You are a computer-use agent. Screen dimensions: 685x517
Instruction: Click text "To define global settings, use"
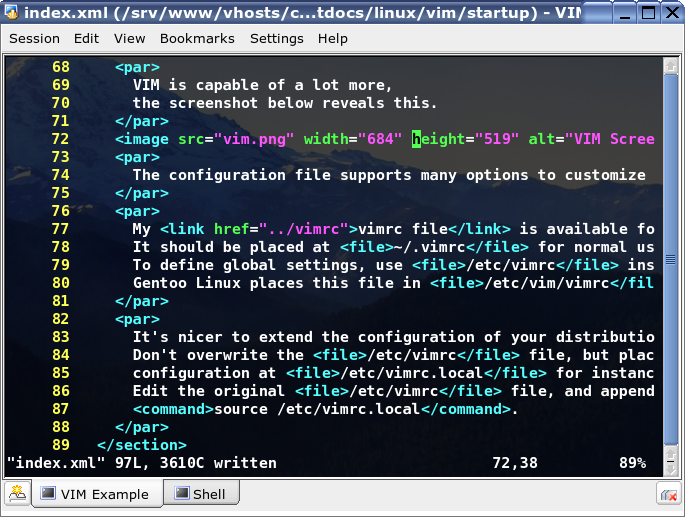click(267, 265)
